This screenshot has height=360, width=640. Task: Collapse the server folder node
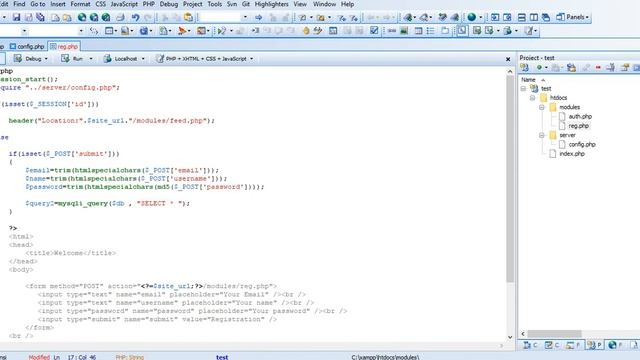point(542,135)
